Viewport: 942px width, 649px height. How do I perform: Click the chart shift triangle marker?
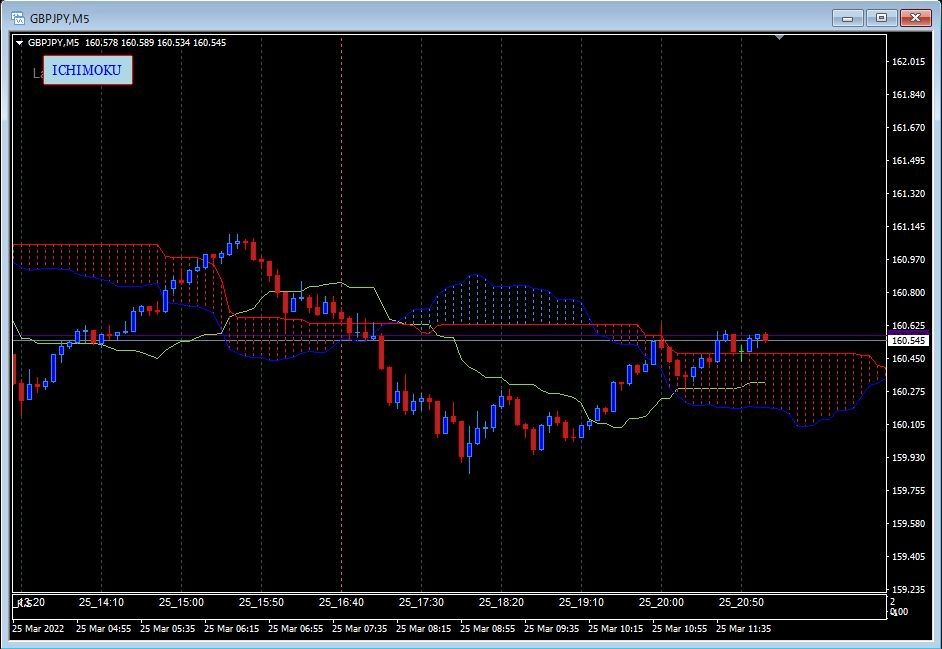(780, 39)
